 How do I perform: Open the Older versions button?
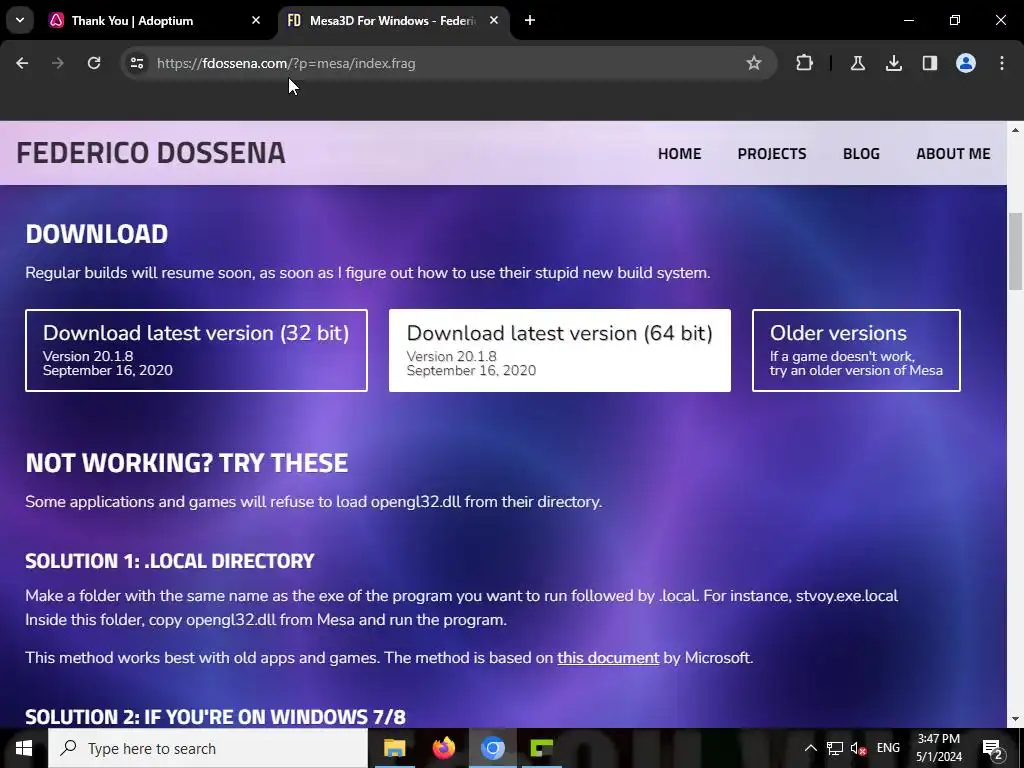[856, 351]
